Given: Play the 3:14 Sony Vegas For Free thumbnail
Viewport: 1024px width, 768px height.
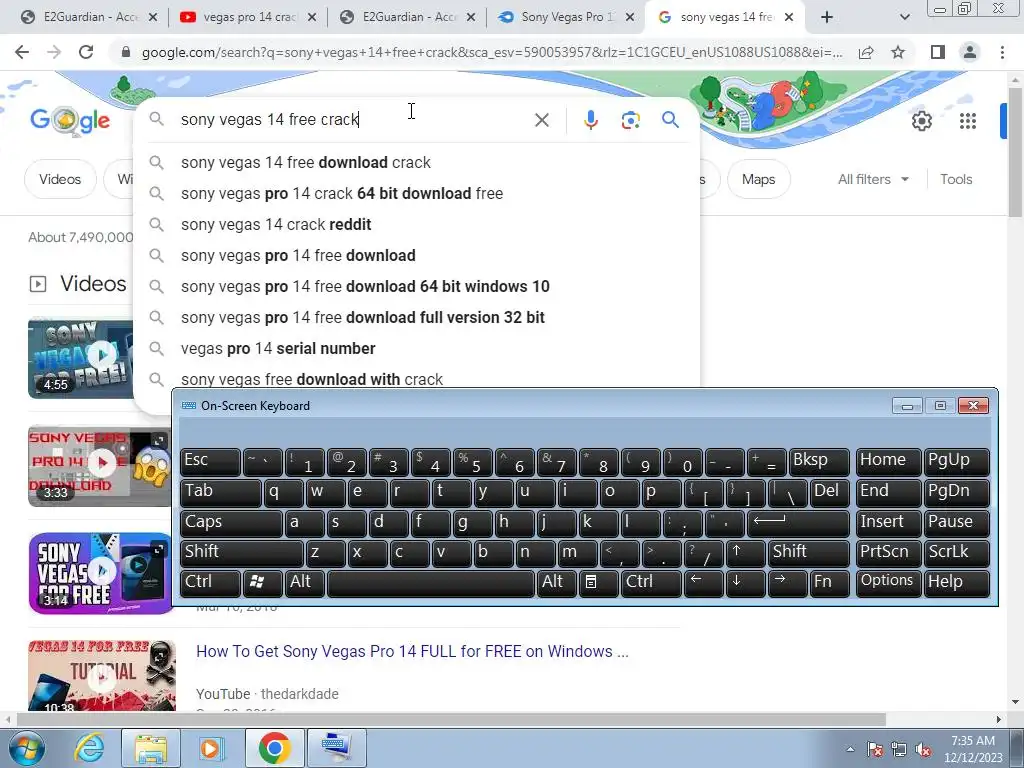Looking at the screenshot, I should pyautogui.click(x=101, y=573).
